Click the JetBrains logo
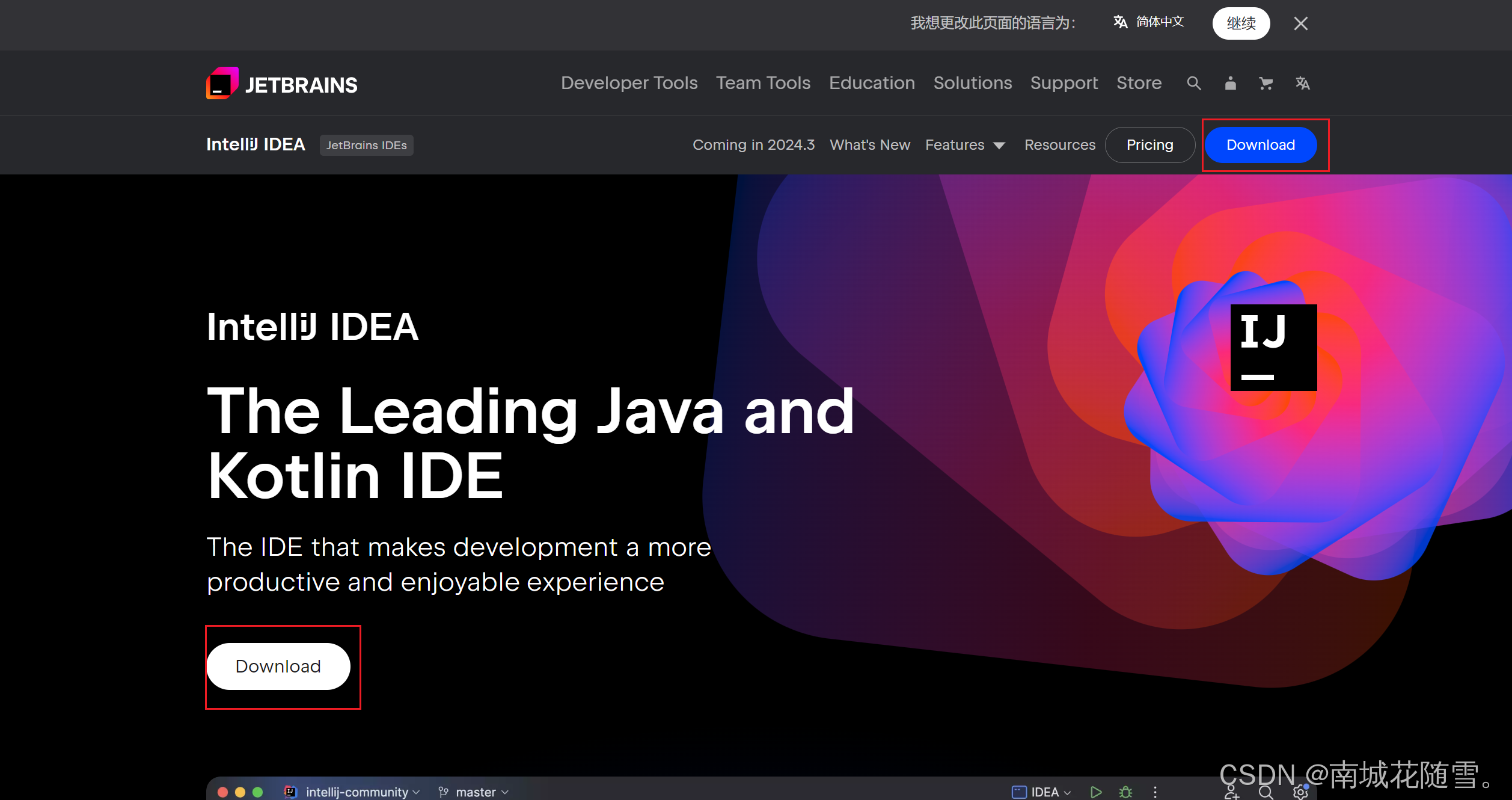The image size is (1512, 800). [281, 84]
